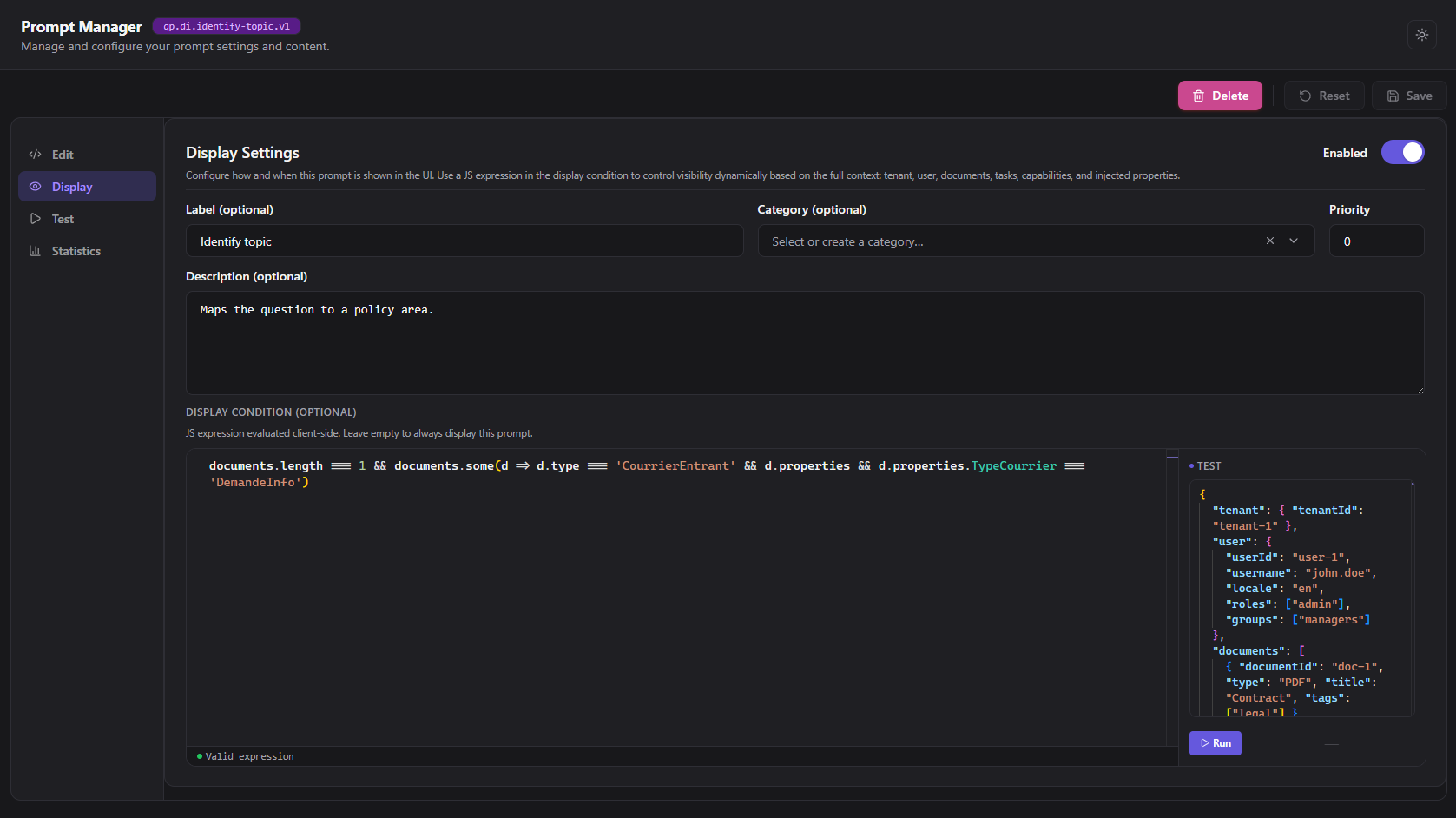Run the test expression
The image size is (1456, 818).
1215,743
